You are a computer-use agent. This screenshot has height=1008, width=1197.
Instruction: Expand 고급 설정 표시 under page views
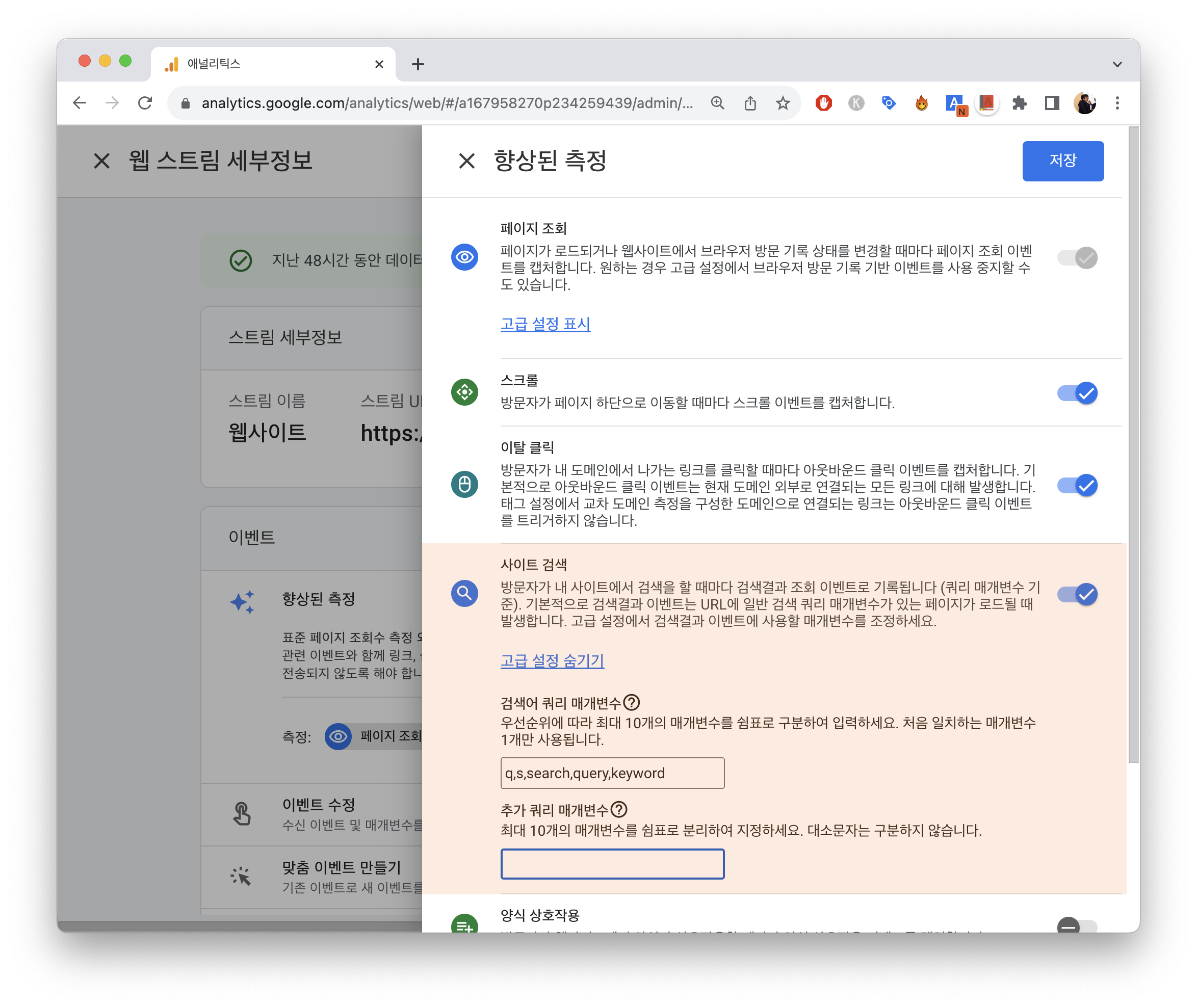point(545,324)
